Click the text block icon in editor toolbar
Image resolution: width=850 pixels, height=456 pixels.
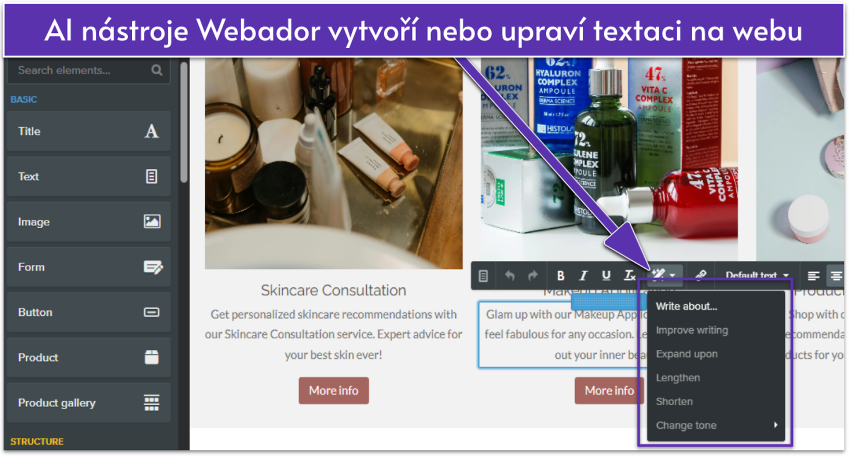pos(484,276)
